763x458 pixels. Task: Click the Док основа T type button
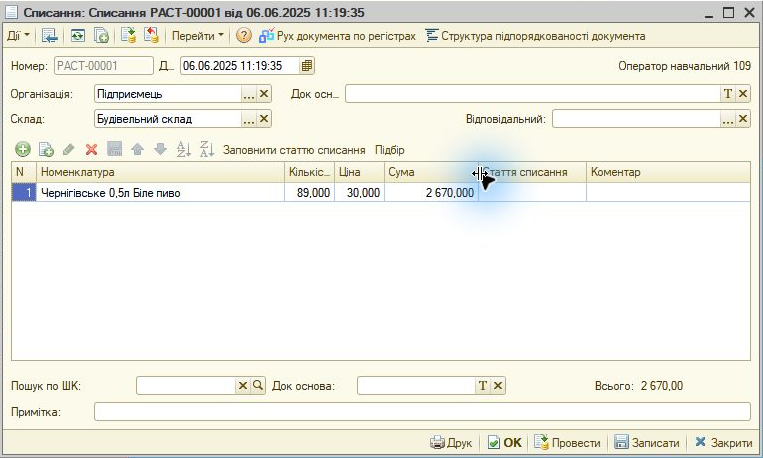pos(482,386)
